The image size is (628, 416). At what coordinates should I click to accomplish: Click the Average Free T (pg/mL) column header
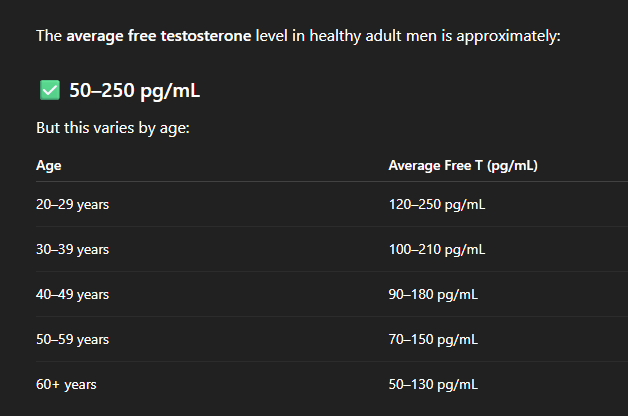[x=463, y=165]
